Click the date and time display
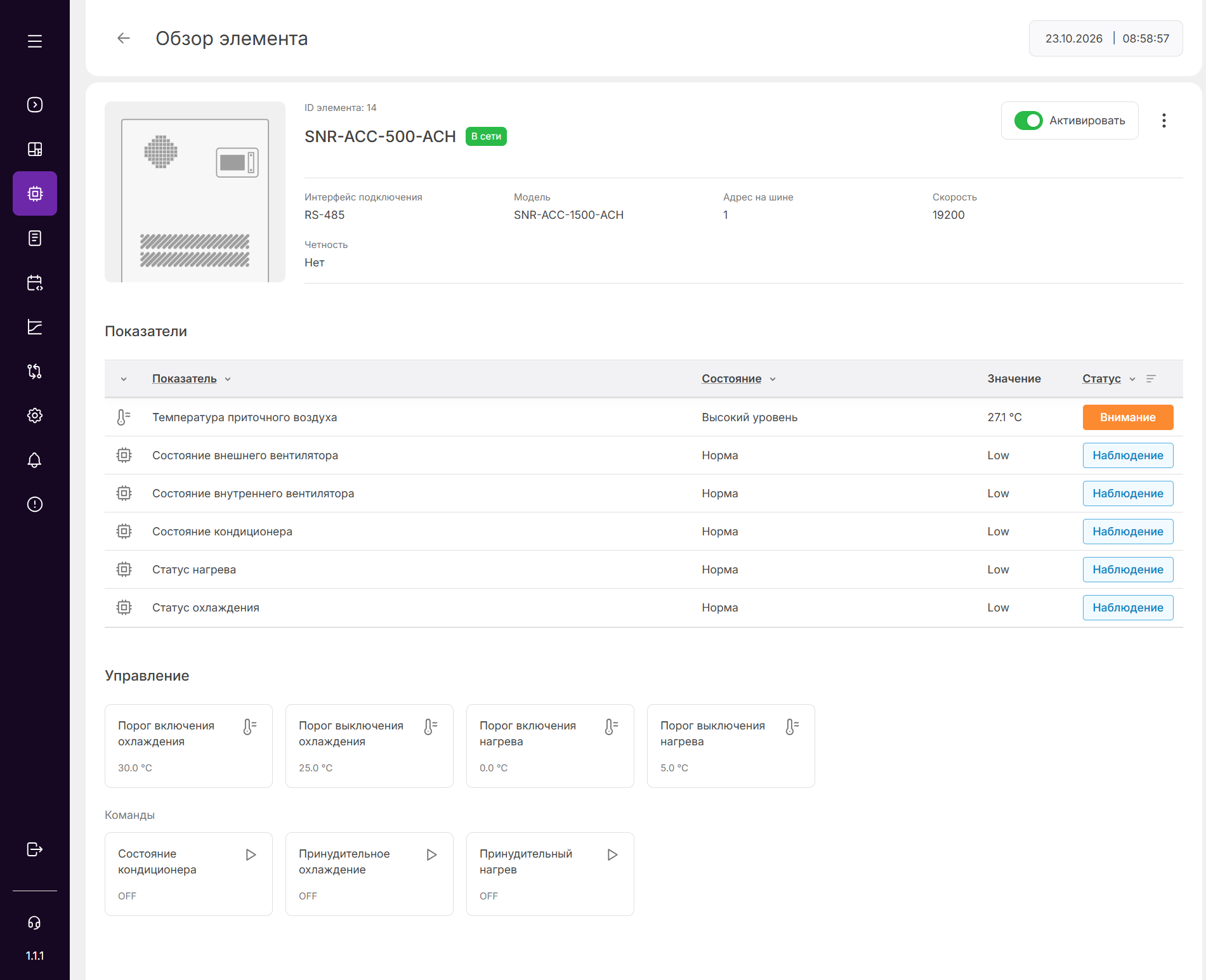Screen dimensions: 1206x980 (1106, 38)
